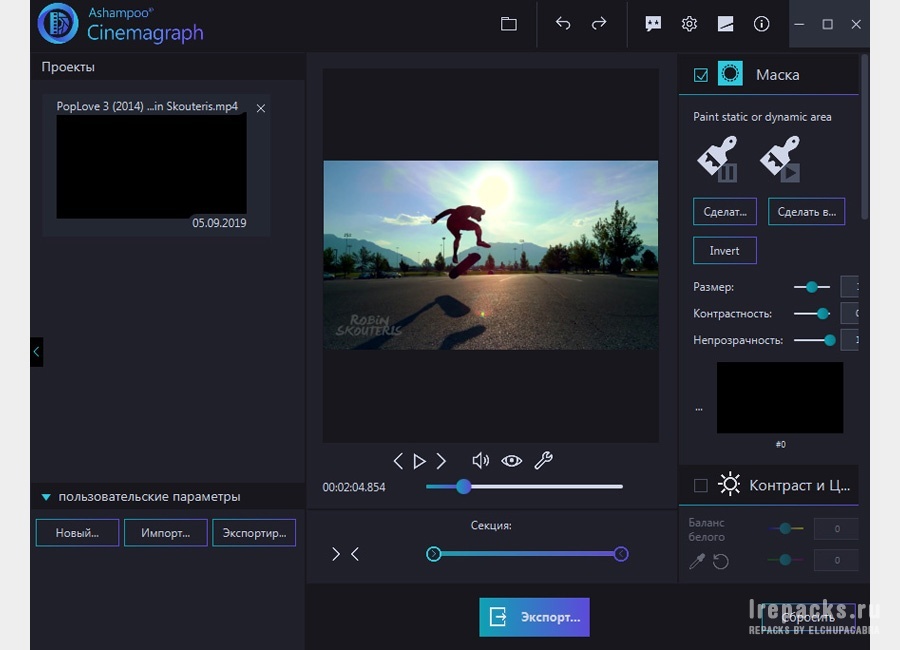Toggle preview with the eye icon
The width and height of the screenshot is (900, 650).
pyautogui.click(x=511, y=461)
